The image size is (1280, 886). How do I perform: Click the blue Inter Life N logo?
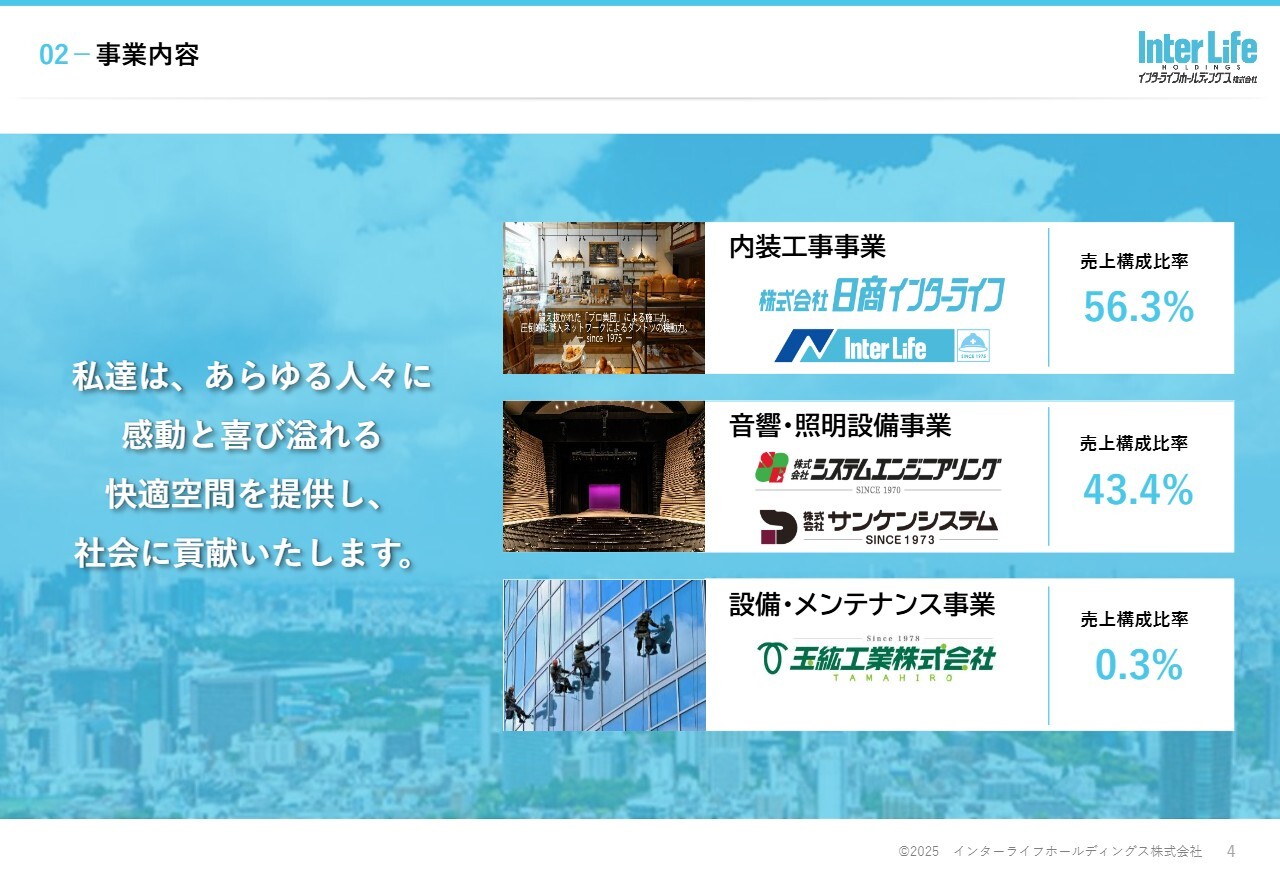864,346
